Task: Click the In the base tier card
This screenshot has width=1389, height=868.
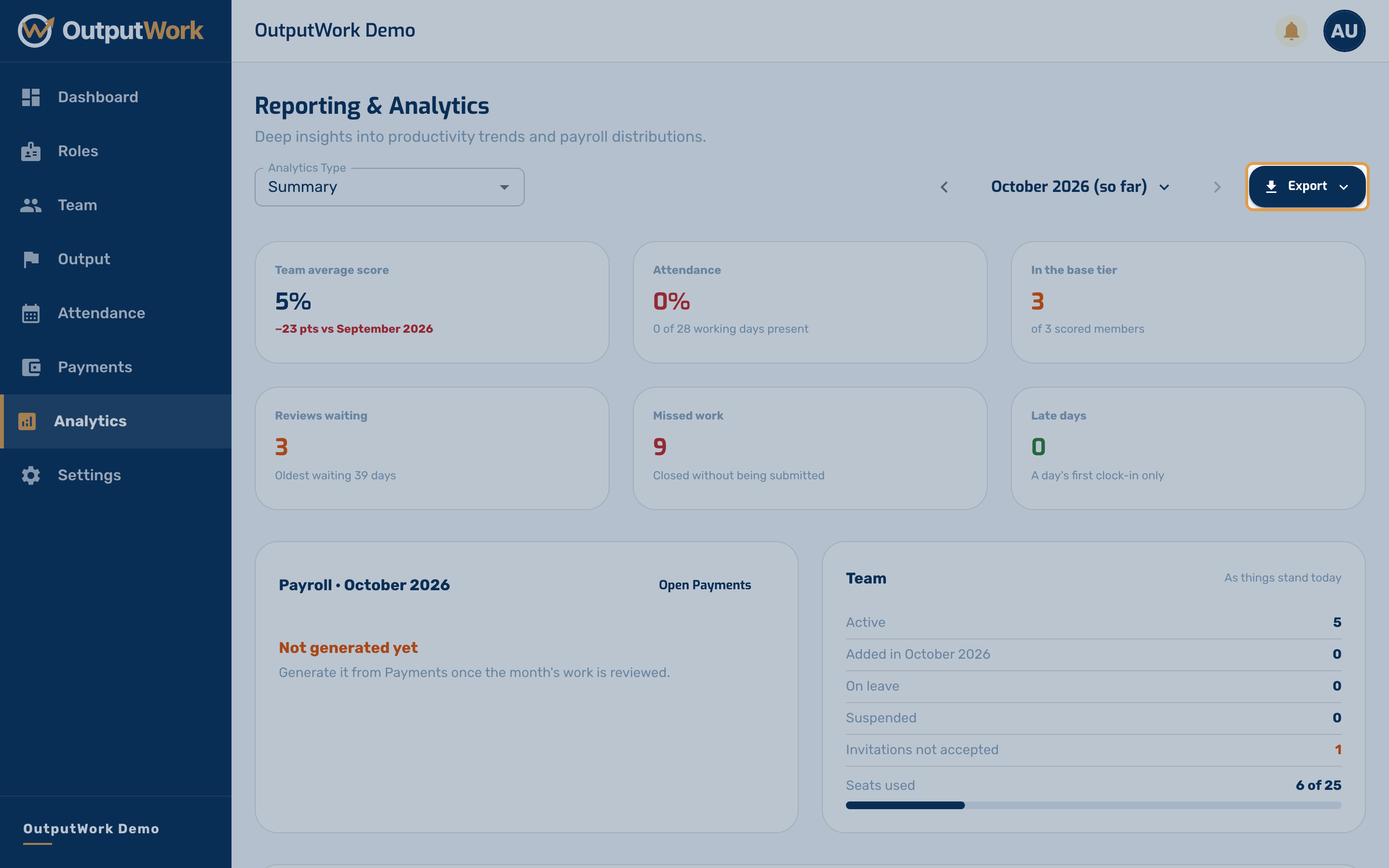Action: tap(1187, 302)
